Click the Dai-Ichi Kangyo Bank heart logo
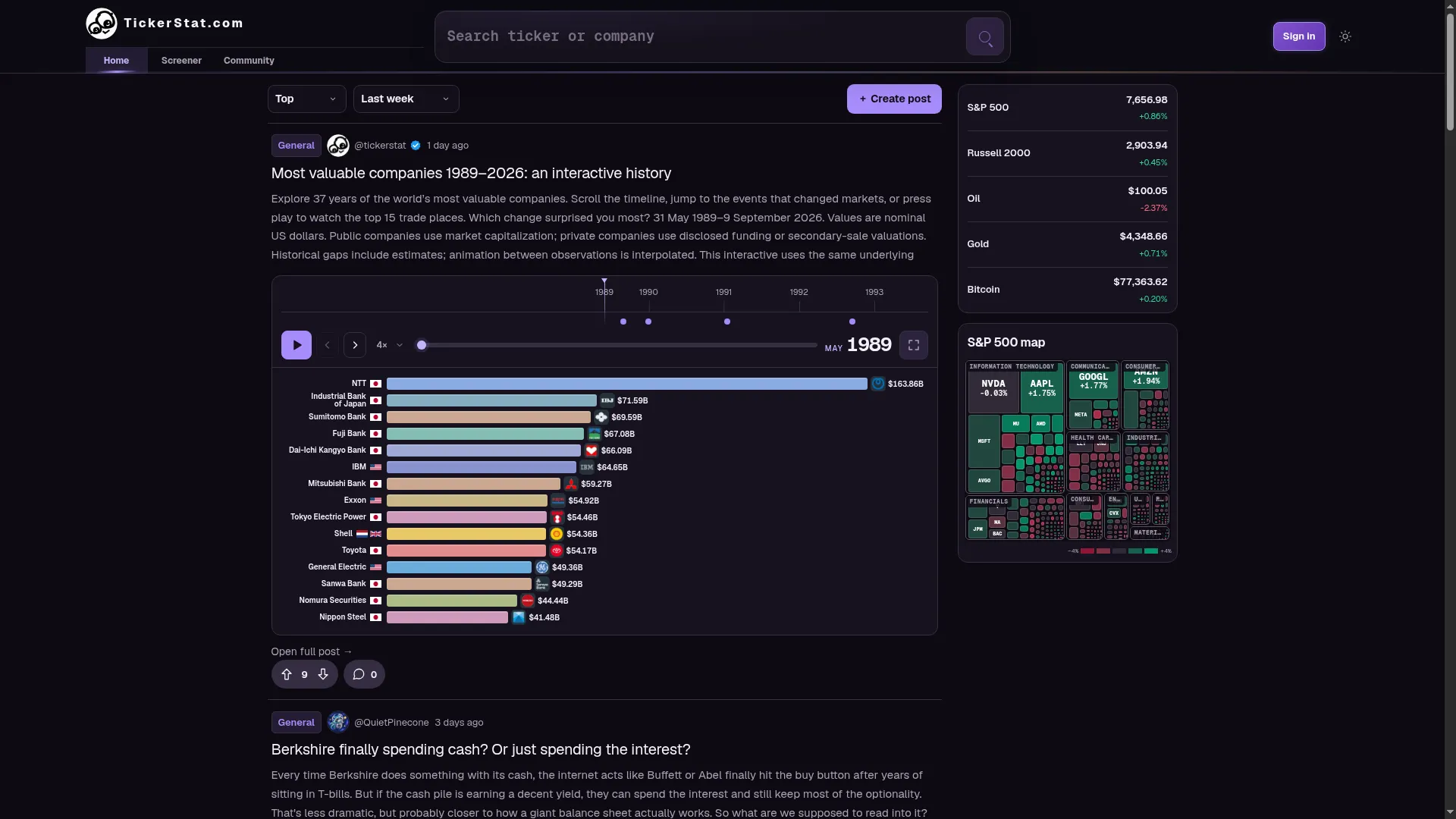Viewport: 1456px width, 819px height. 591,450
